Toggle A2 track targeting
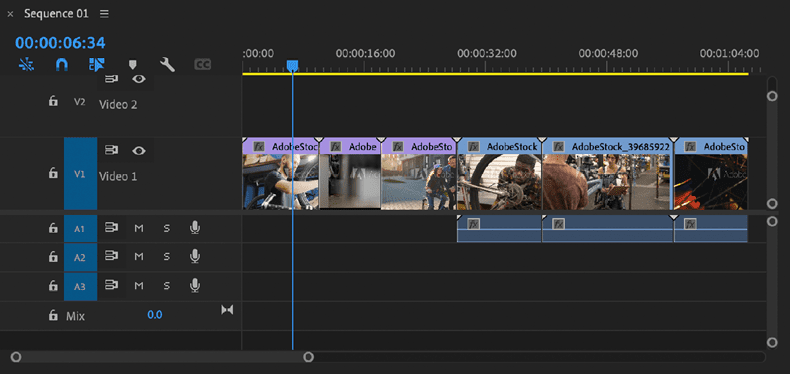800x374 pixels. tap(80, 258)
